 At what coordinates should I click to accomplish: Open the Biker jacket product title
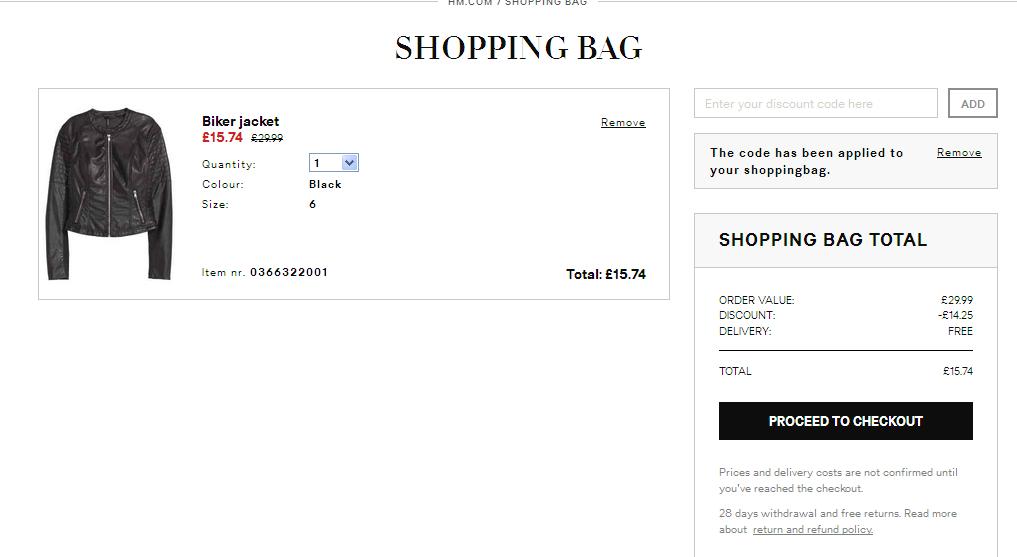[240, 121]
